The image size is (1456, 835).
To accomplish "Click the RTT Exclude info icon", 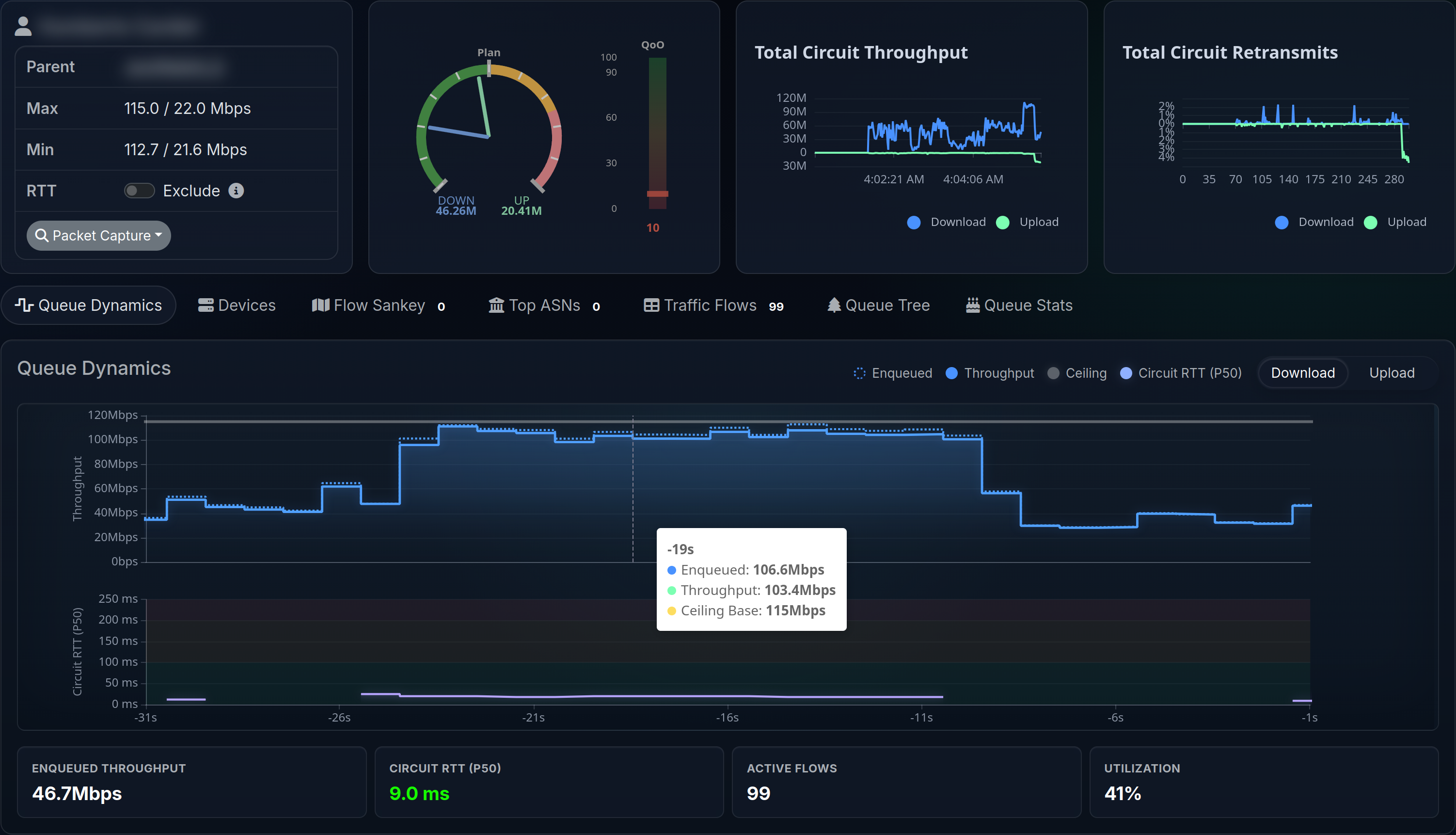I will coord(236,191).
